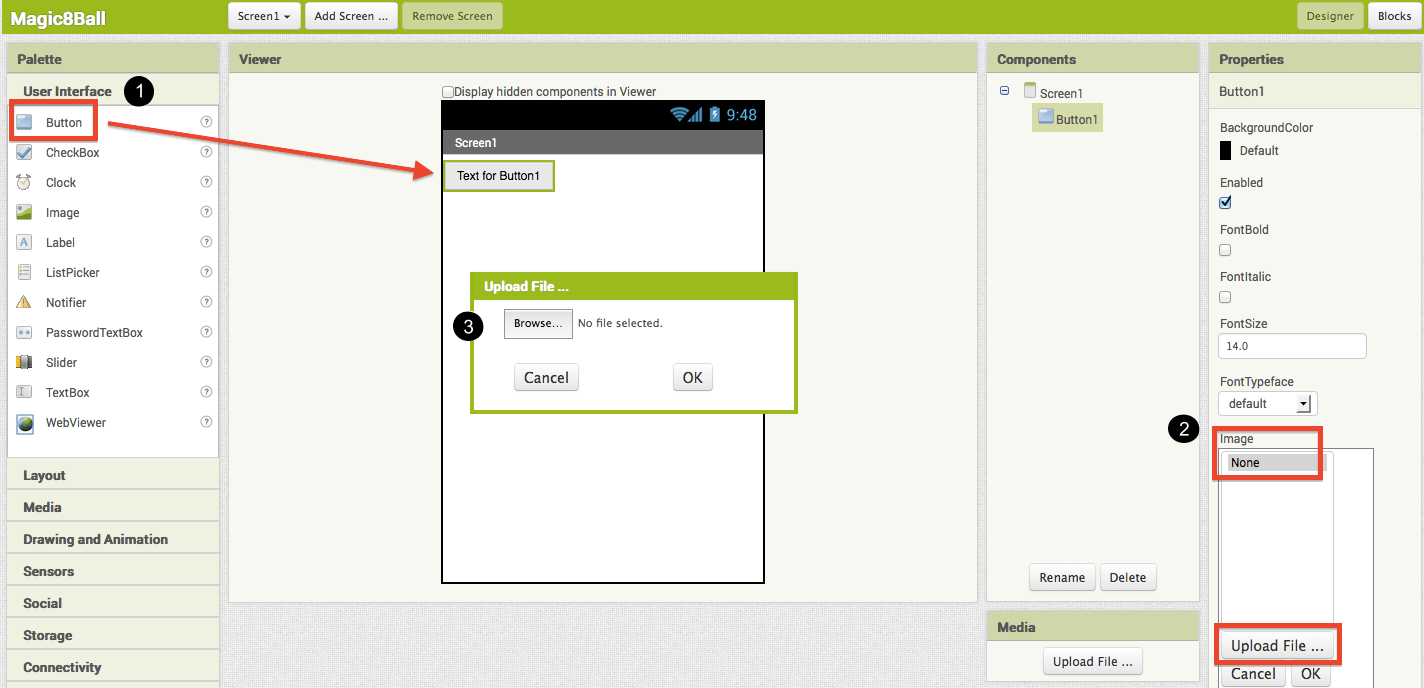
Task: Uncheck the Enabled property checkbox
Action: click(x=1225, y=202)
